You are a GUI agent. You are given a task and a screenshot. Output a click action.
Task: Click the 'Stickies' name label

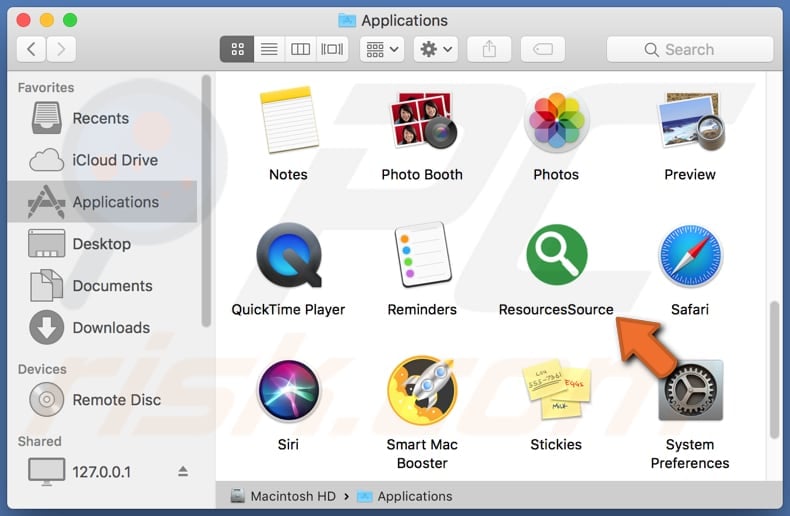556,444
